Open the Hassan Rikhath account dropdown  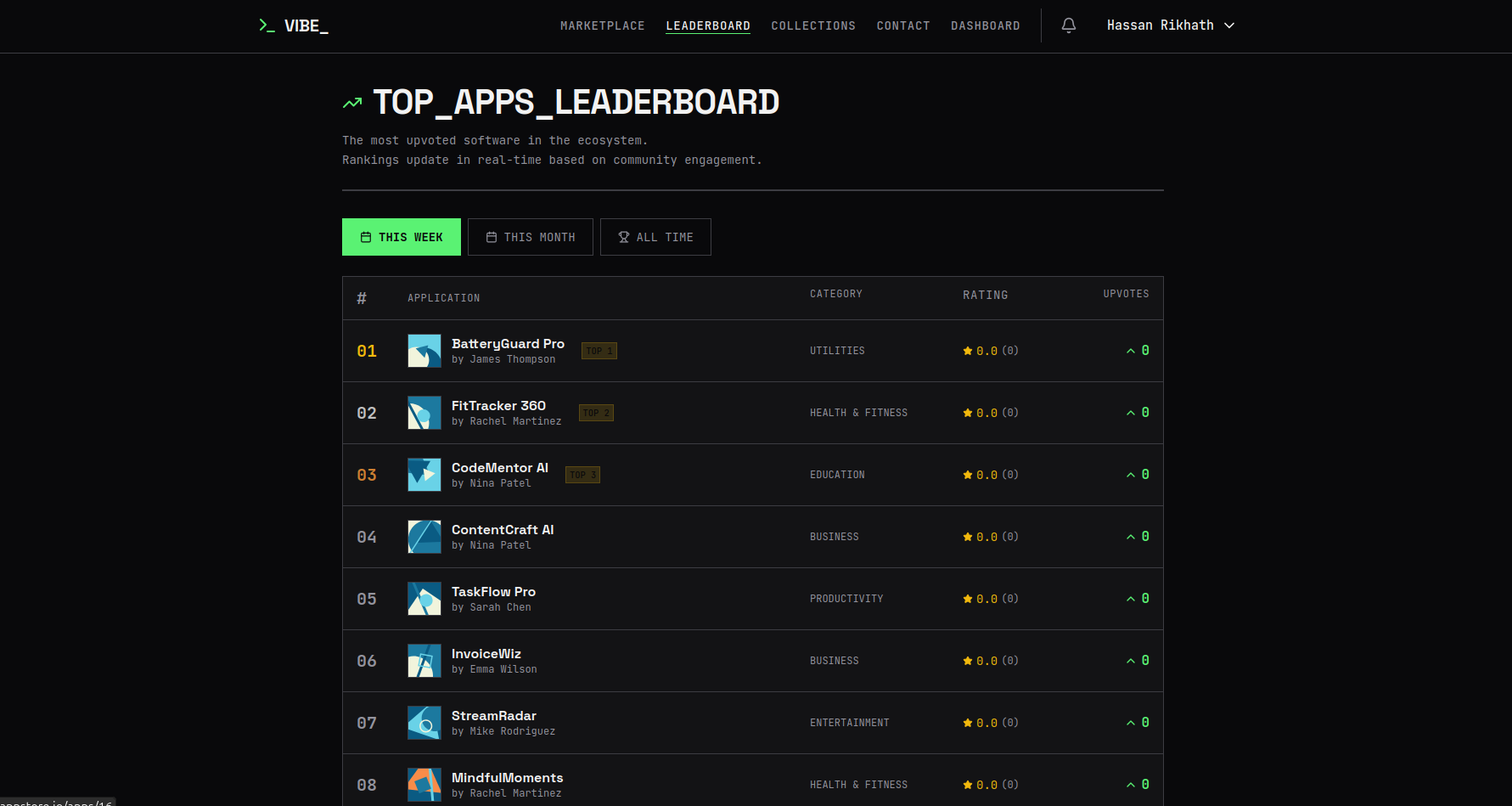(1171, 25)
